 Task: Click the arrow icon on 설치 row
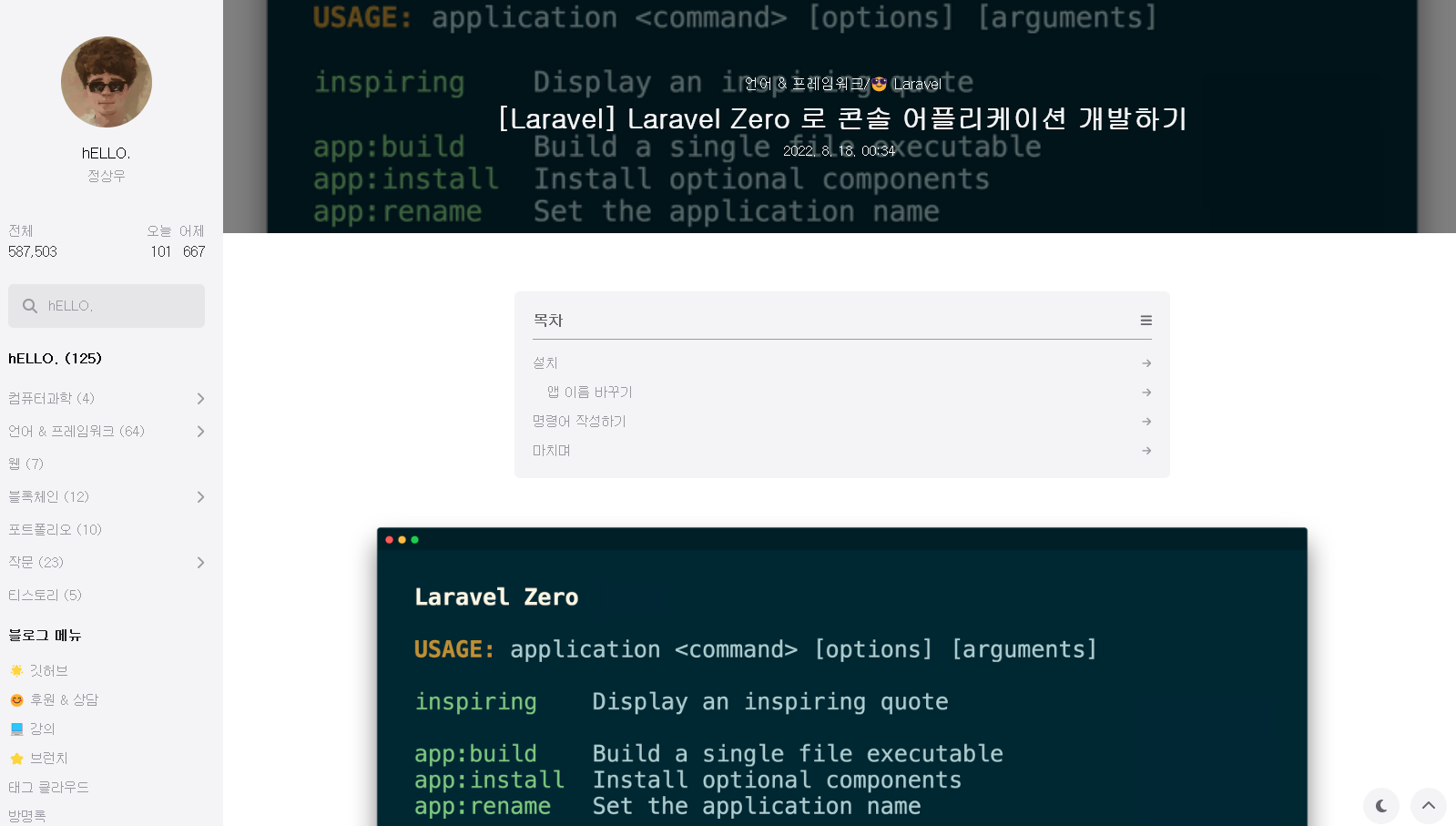(1146, 363)
